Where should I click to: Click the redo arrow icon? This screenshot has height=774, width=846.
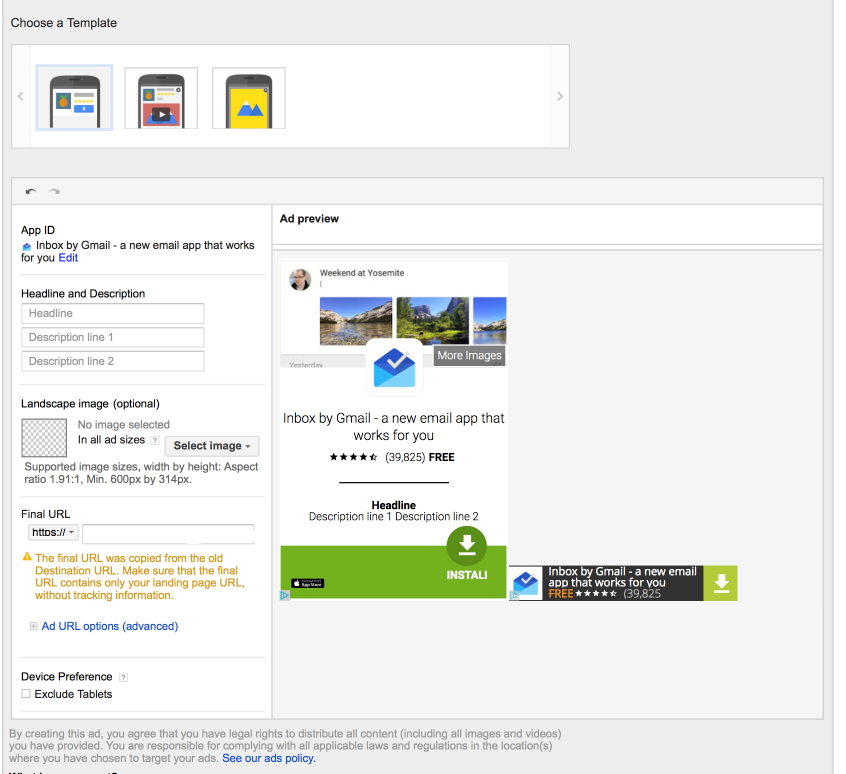tap(54, 191)
